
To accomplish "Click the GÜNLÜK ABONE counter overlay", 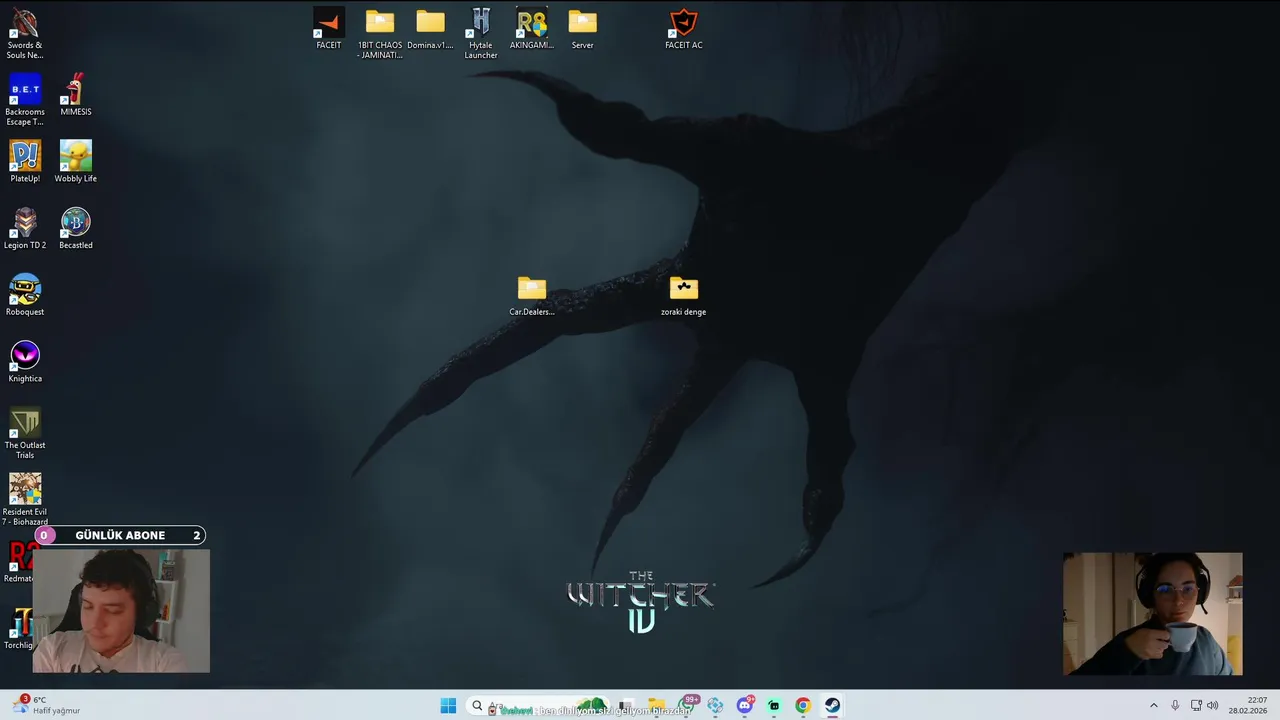I will pos(120,535).
